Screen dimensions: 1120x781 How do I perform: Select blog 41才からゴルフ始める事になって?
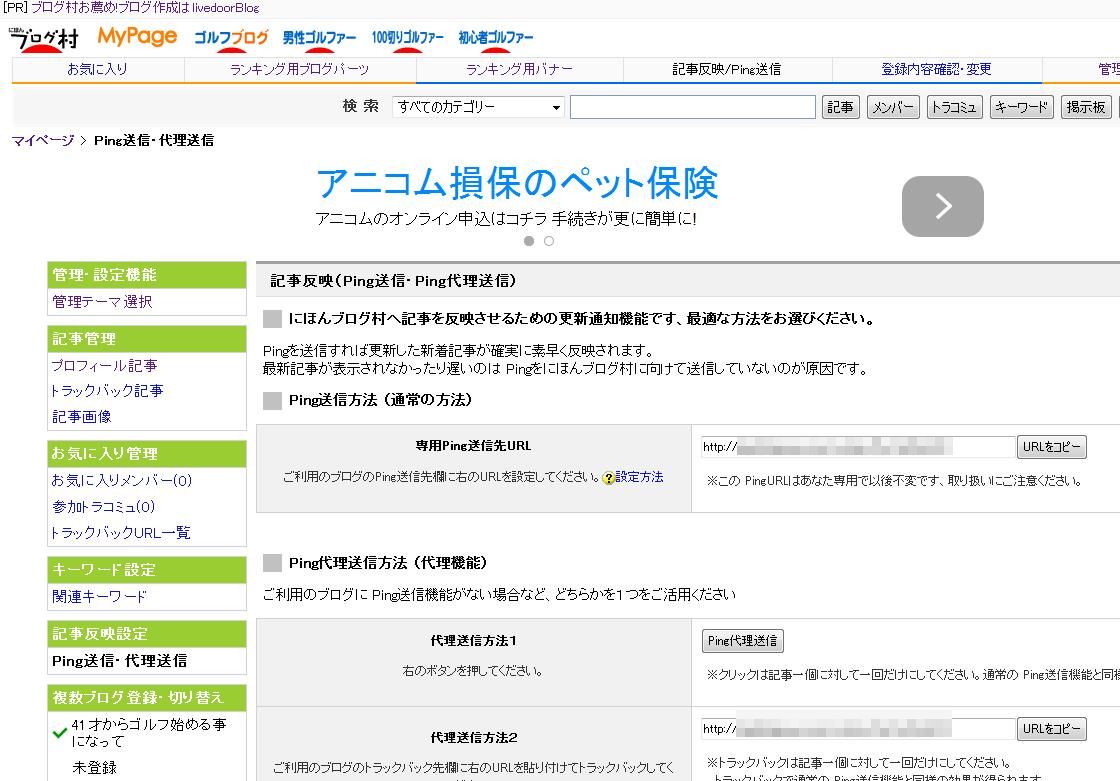149,732
